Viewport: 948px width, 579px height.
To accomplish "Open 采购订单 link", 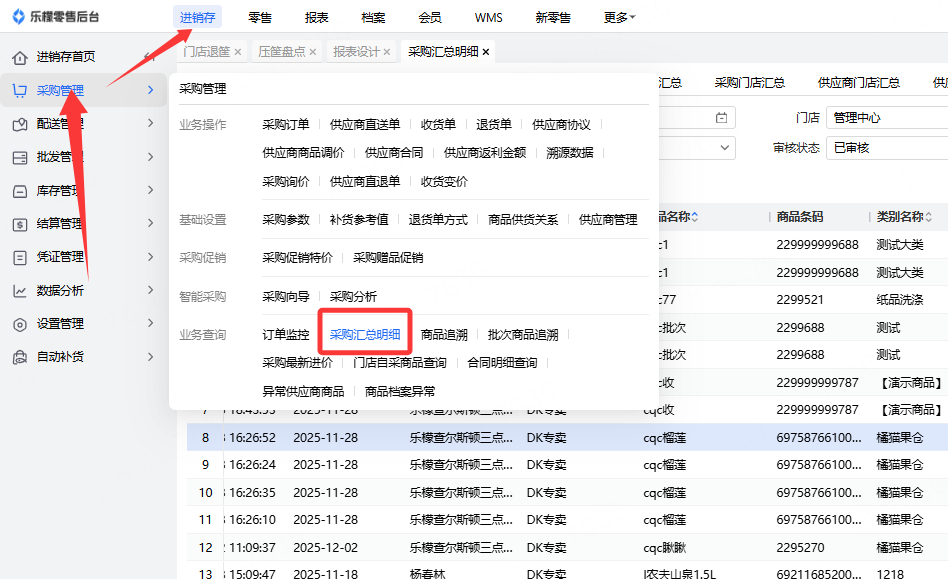I will [x=285, y=125].
